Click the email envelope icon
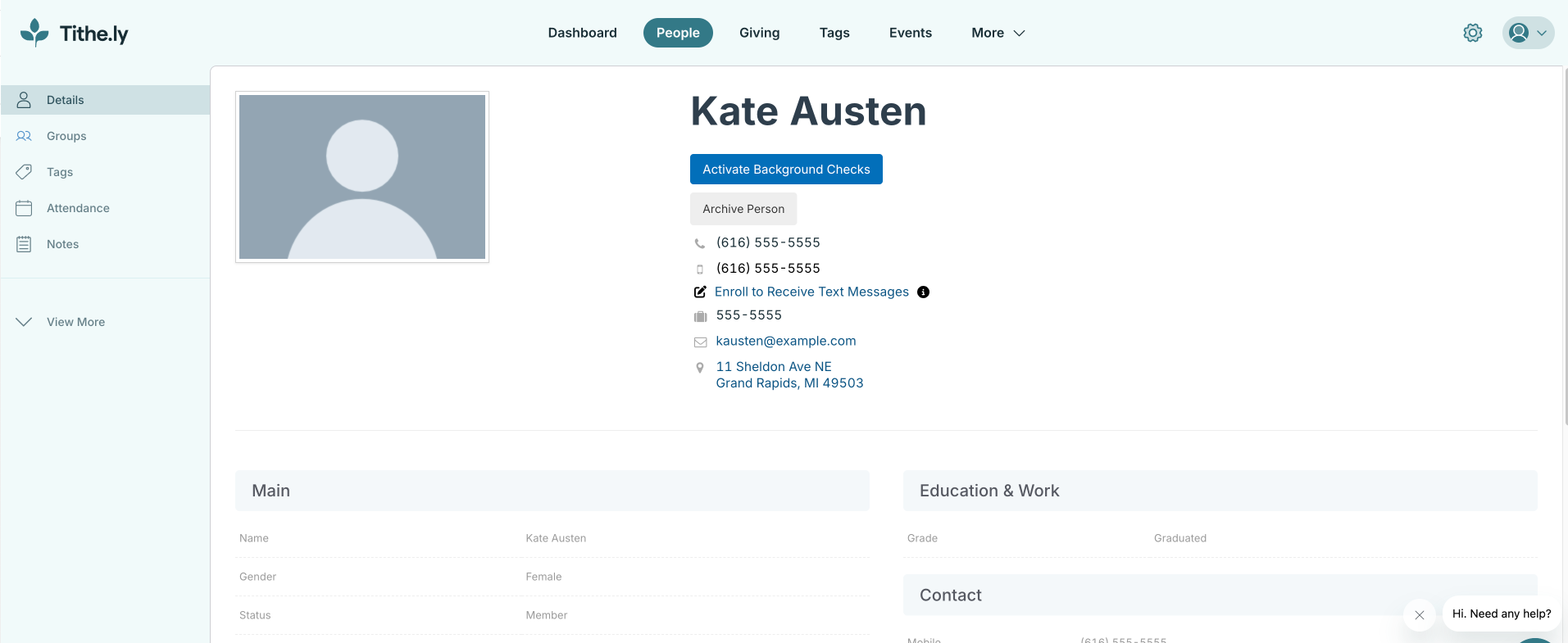1568x643 pixels. tap(700, 342)
